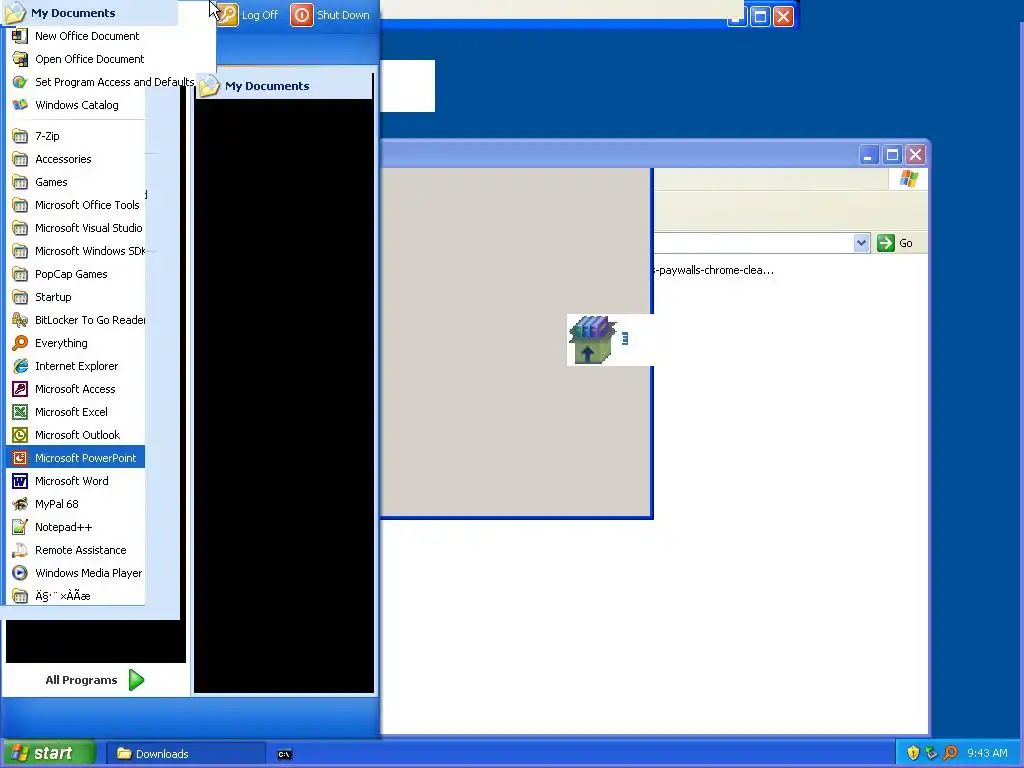This screenshot has height=768, width=1024.
Task: Open the address bar dropdown arrow
Action: 861,243
